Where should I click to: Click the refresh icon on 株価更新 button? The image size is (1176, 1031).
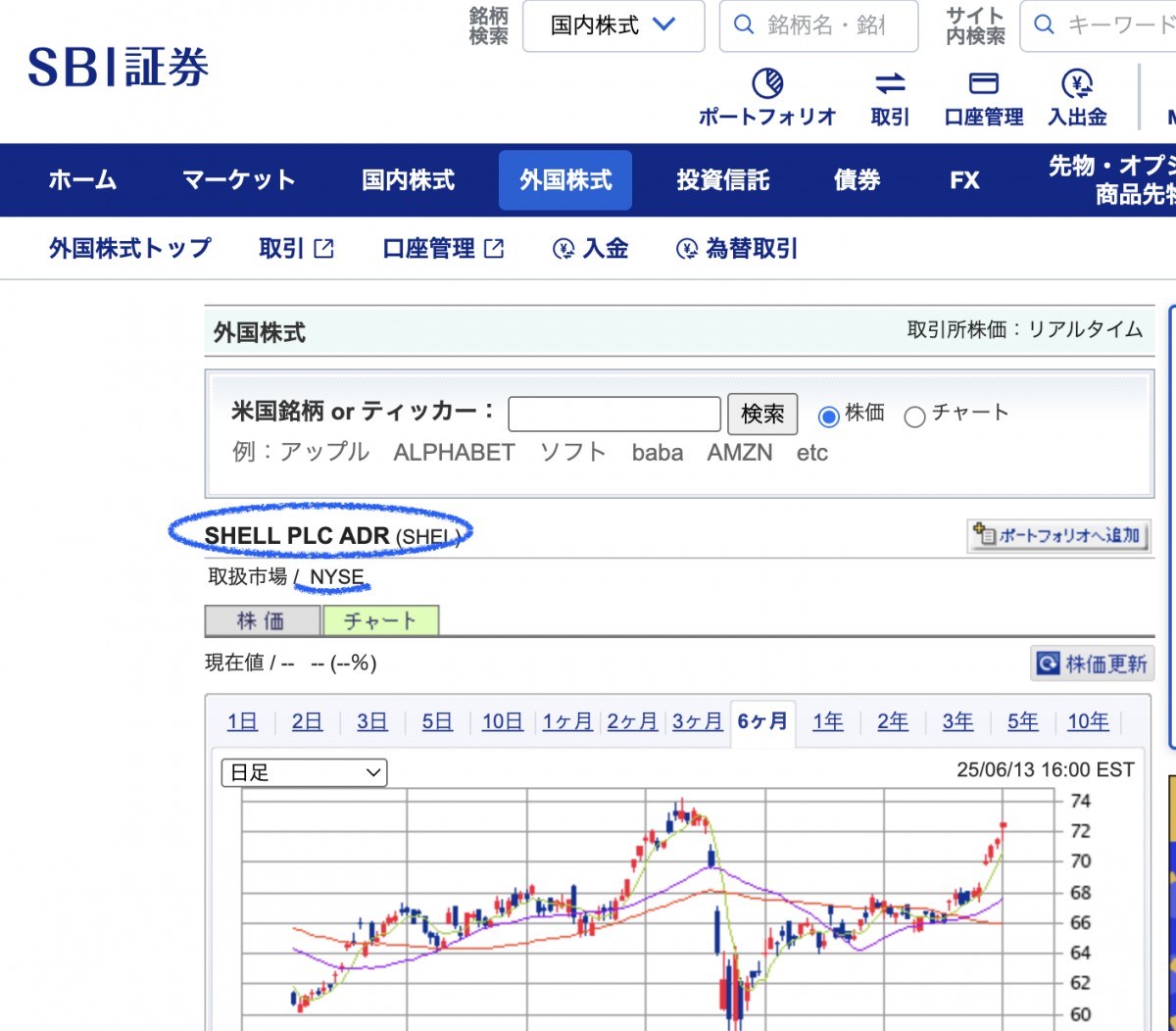(1048, 663)
